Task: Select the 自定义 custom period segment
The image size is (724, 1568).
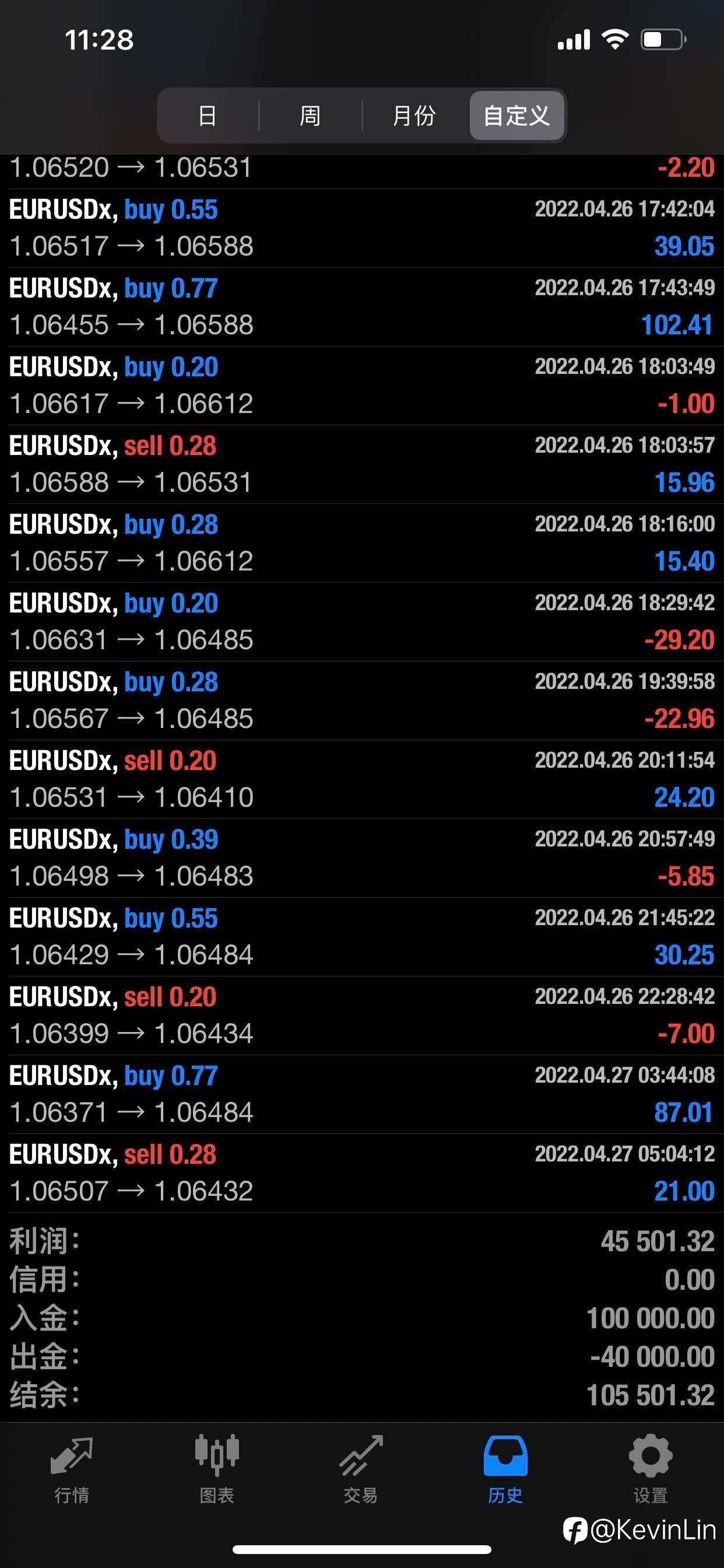Action: [x=516, y=116]
